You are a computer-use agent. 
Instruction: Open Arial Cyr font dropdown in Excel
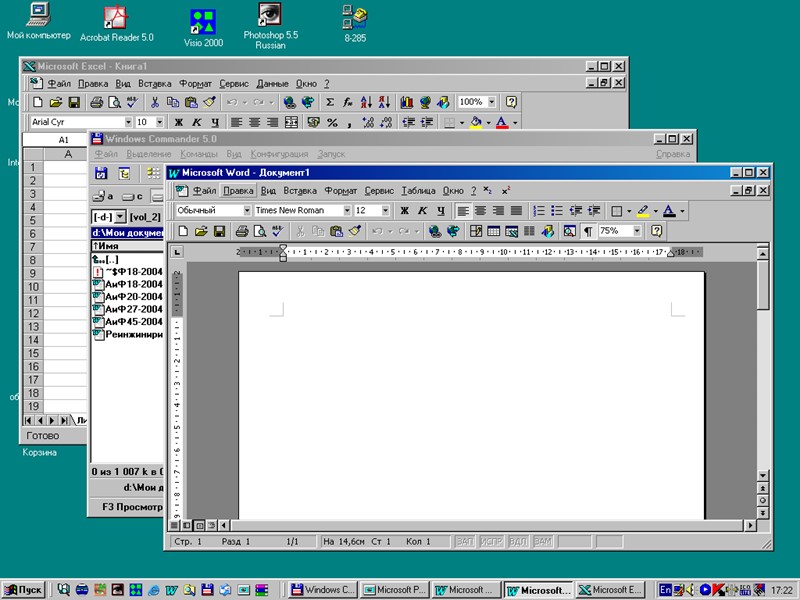pyautogui.click(x=129, y=122)
